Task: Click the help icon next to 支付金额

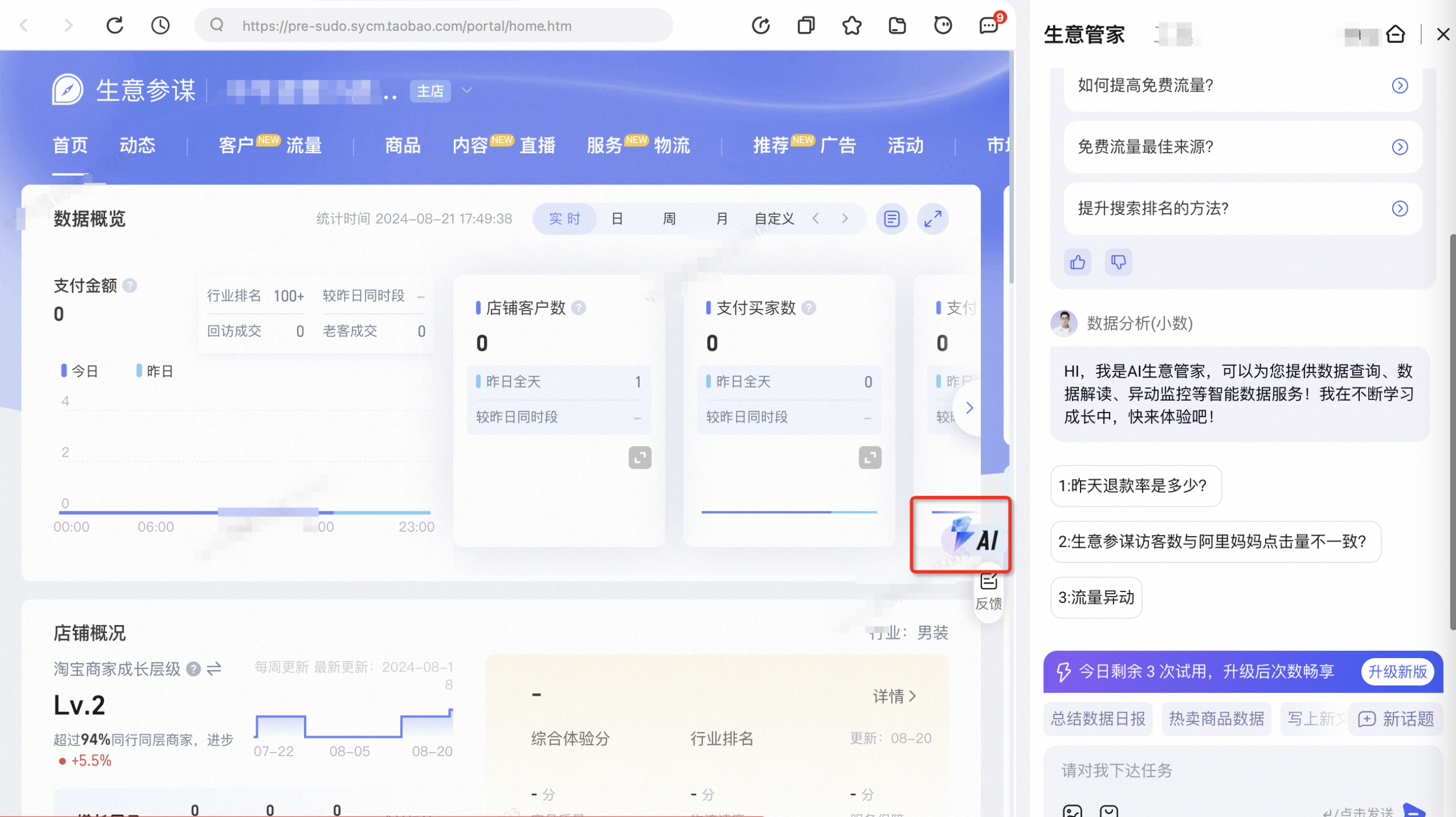Action: [x=129, y=285]
